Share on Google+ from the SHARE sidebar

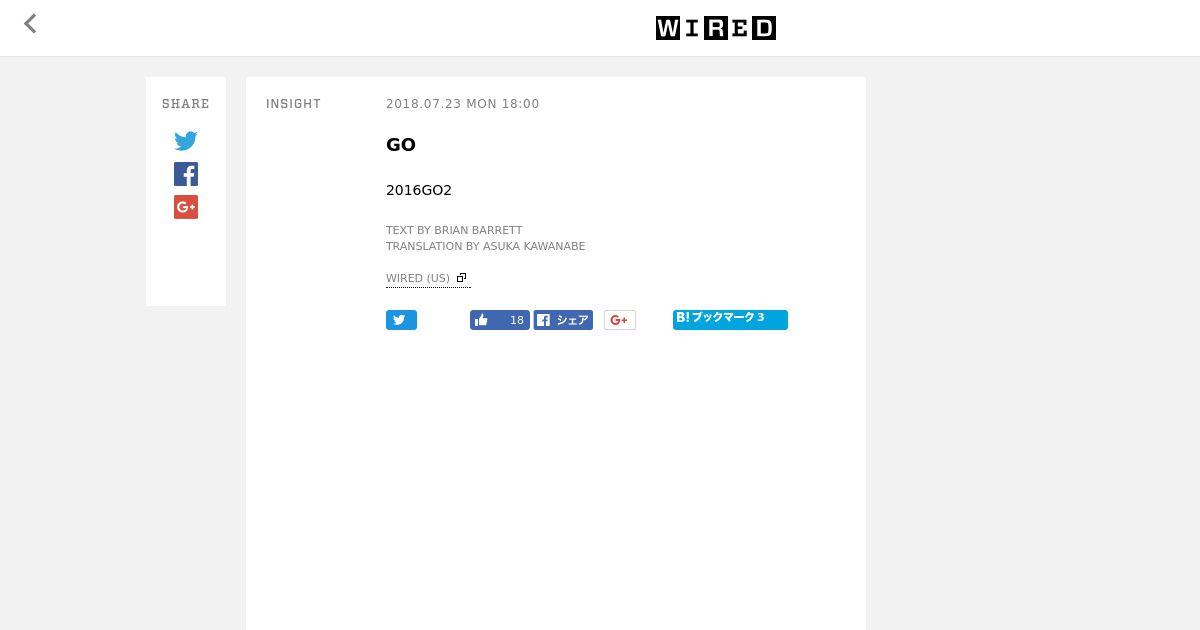click(186, 207)
